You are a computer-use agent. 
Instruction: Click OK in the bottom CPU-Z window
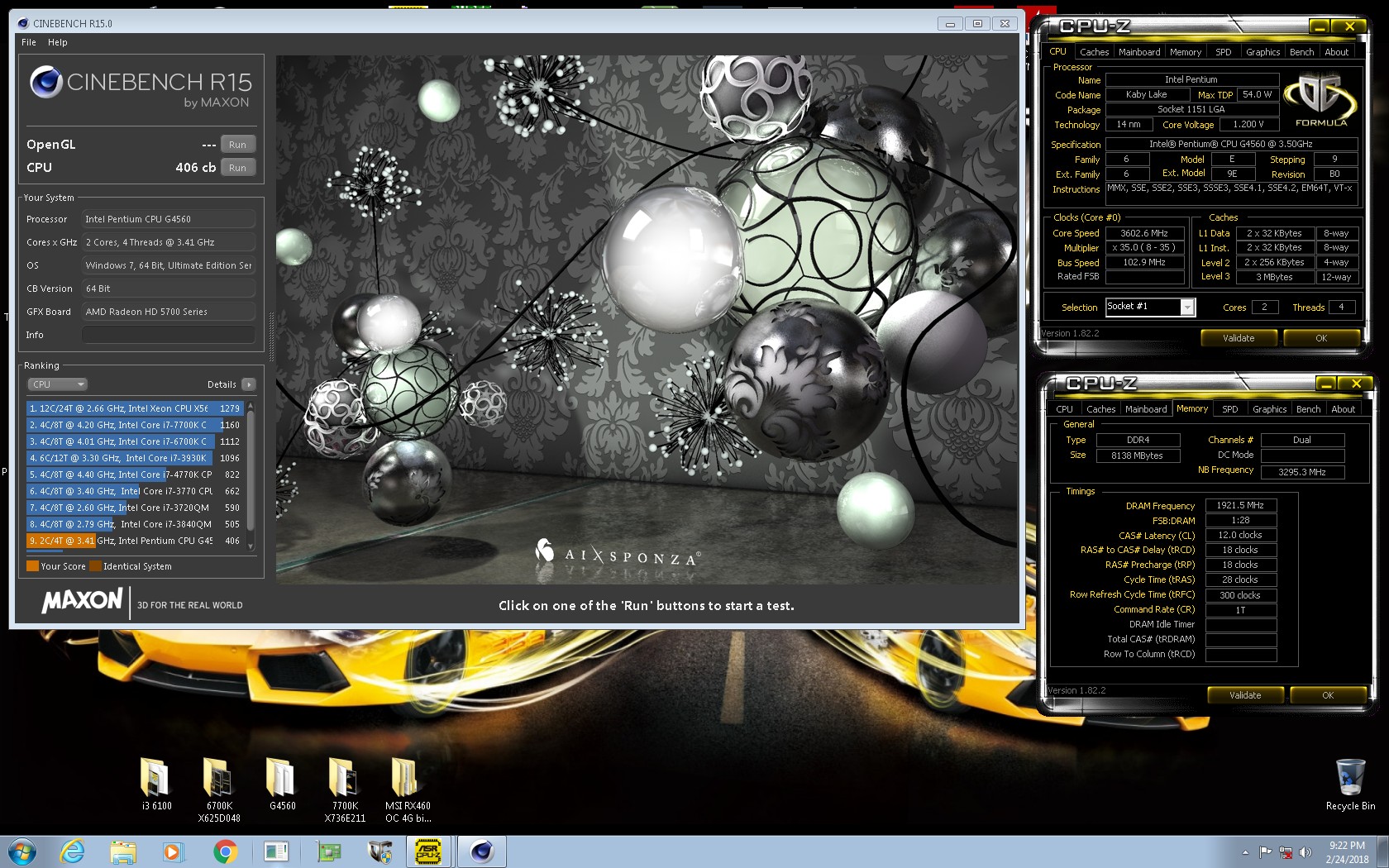pos(1328,695)
